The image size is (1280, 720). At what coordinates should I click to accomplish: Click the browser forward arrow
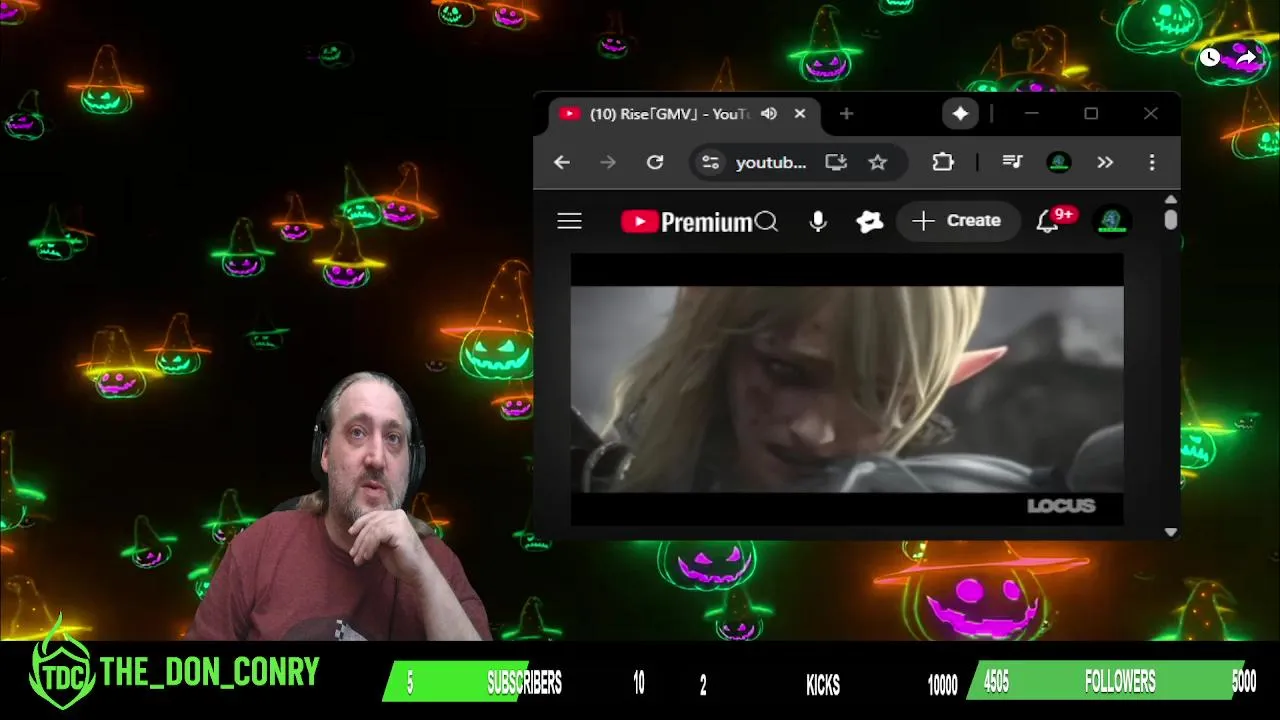(x=608, y=162)
